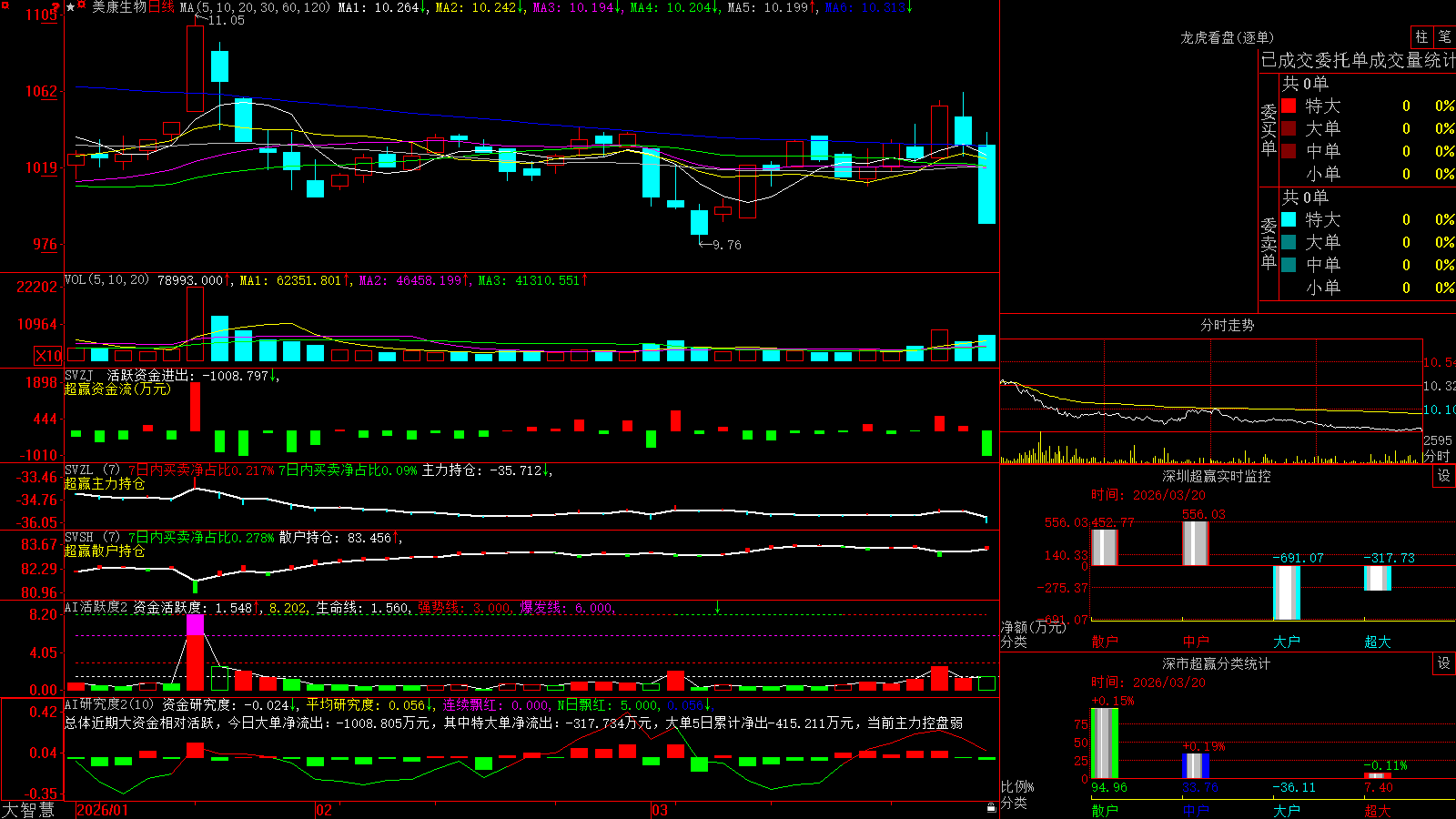Click the red 特大 buy-order color swatch
The width and height of the screenshot is (1456, 819).
1289,106
